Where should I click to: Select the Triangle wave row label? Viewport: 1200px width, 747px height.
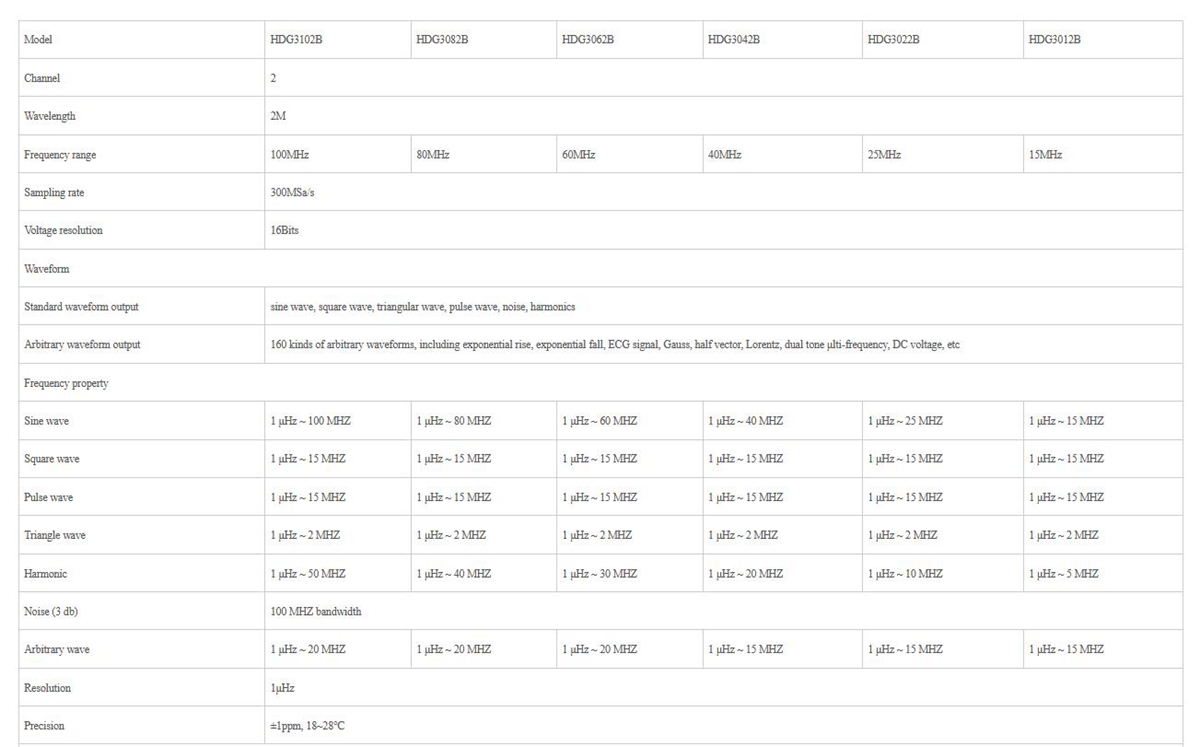point(55,536)
